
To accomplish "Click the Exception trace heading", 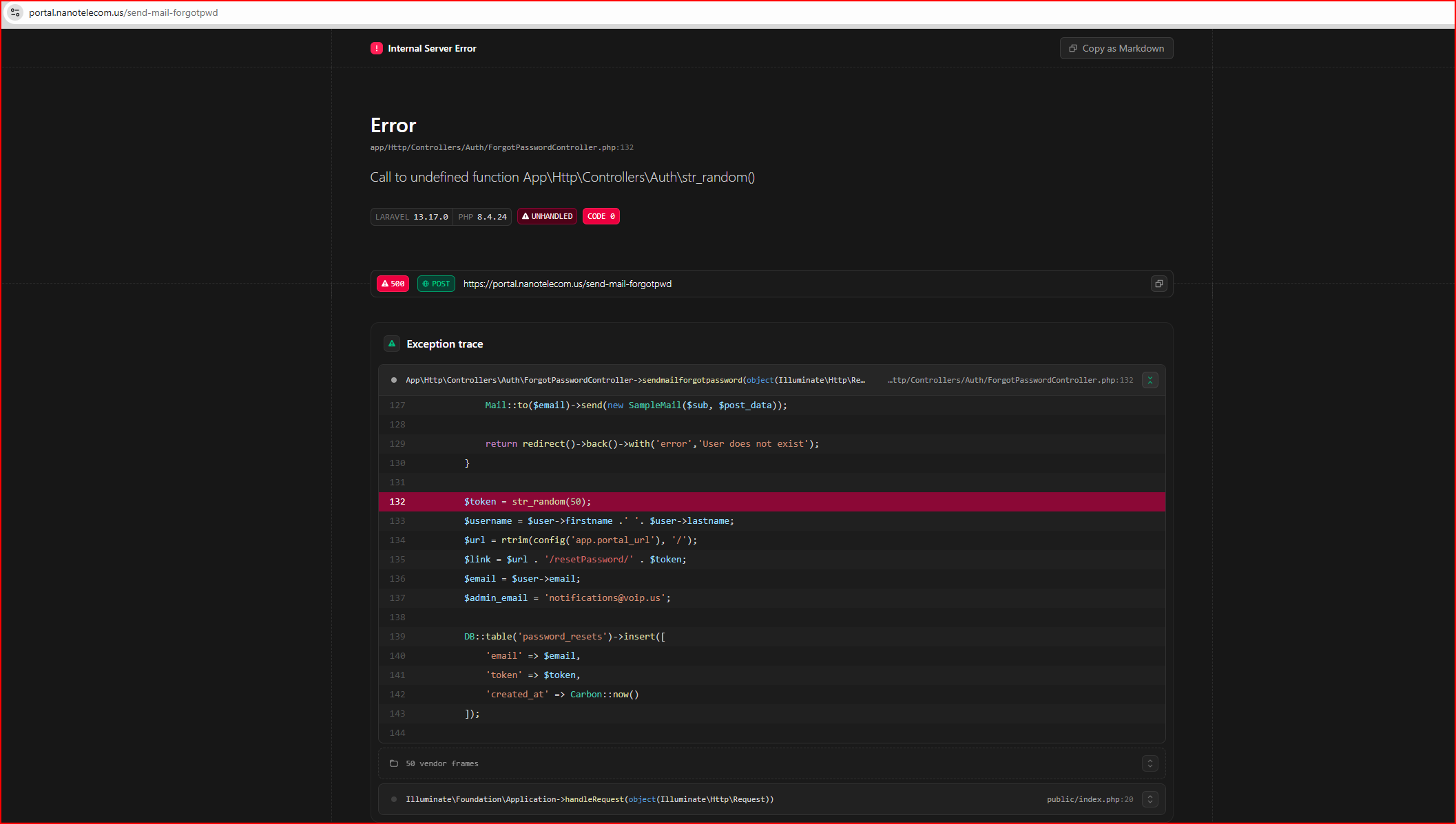I will (x=445, y=344).
